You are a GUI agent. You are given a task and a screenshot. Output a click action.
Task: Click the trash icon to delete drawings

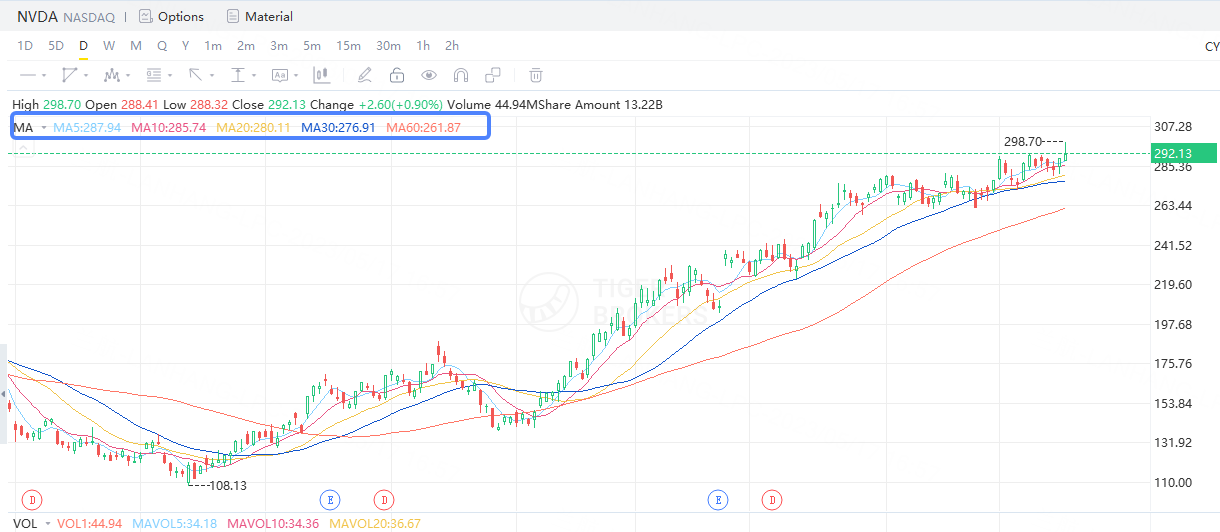[x=536, y=75]
